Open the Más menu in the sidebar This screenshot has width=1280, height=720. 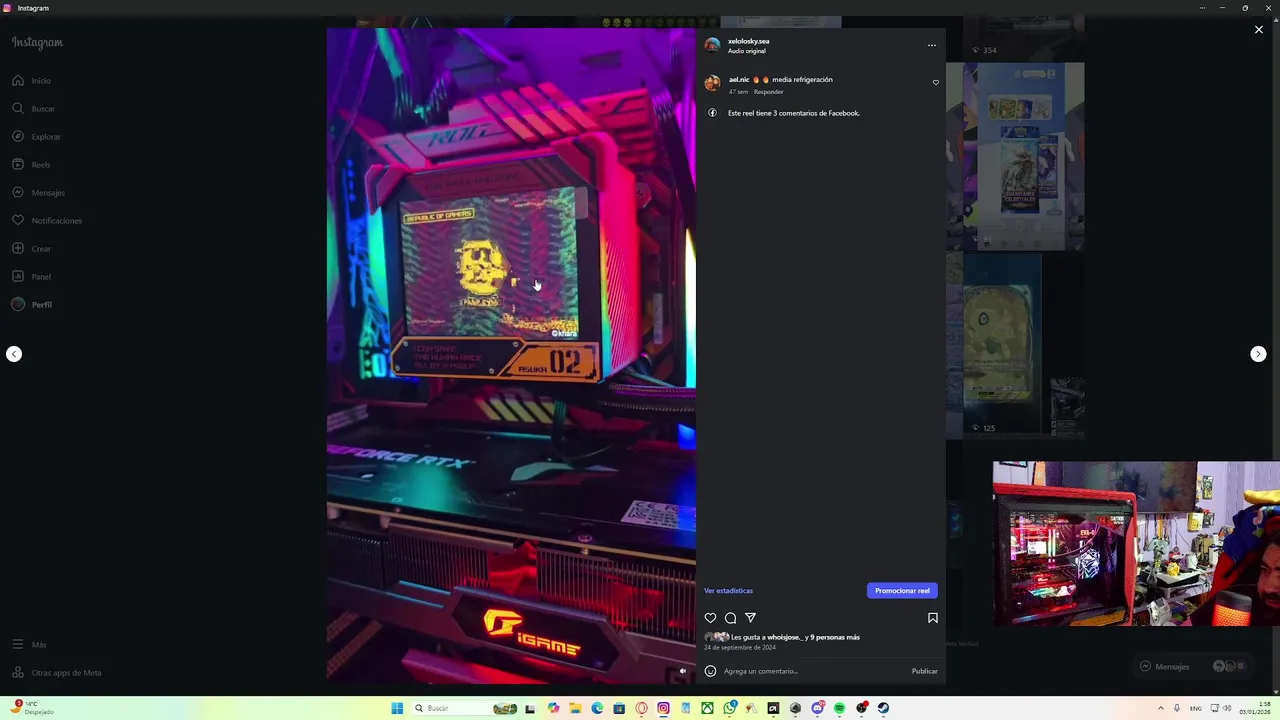click(x=30, y=645)
